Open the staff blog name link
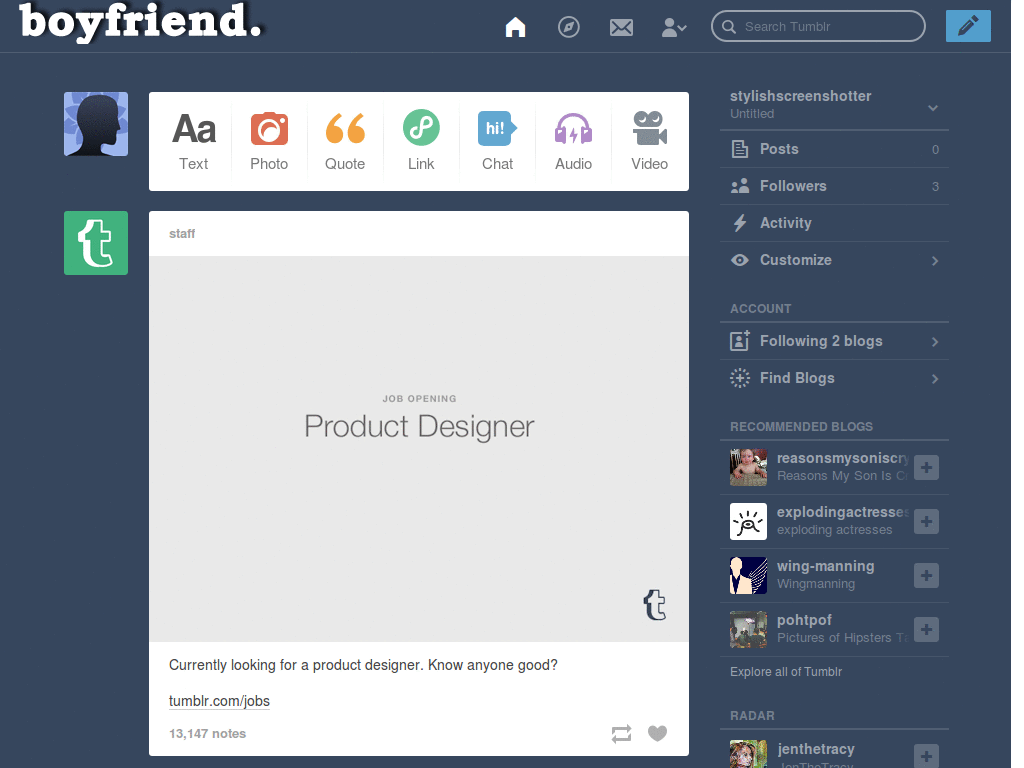 [182, 234]
